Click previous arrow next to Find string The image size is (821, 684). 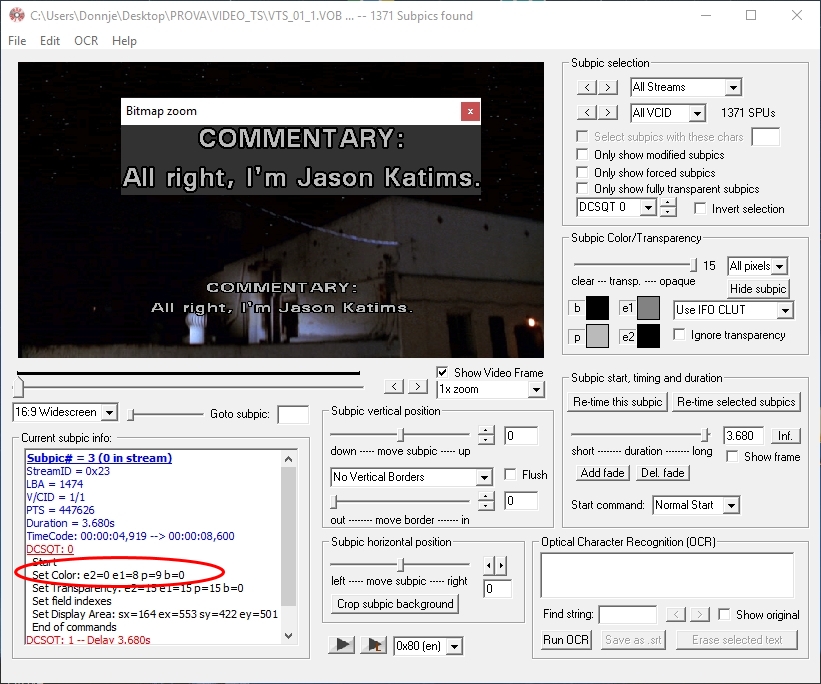pos(677,614)
